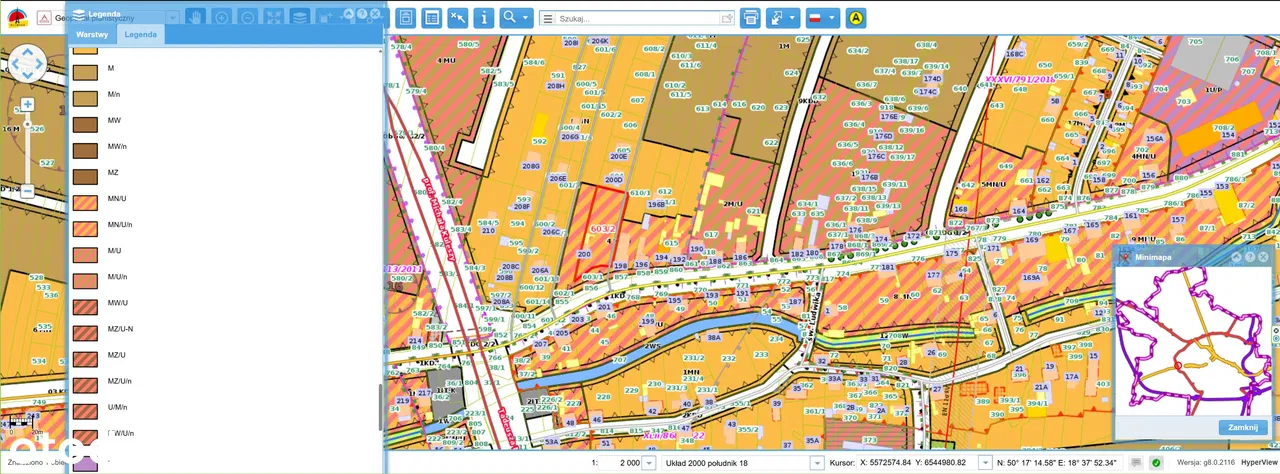Click the print map icon
The width and height of the screenshot is (1280, 474).
pos(750,18)
